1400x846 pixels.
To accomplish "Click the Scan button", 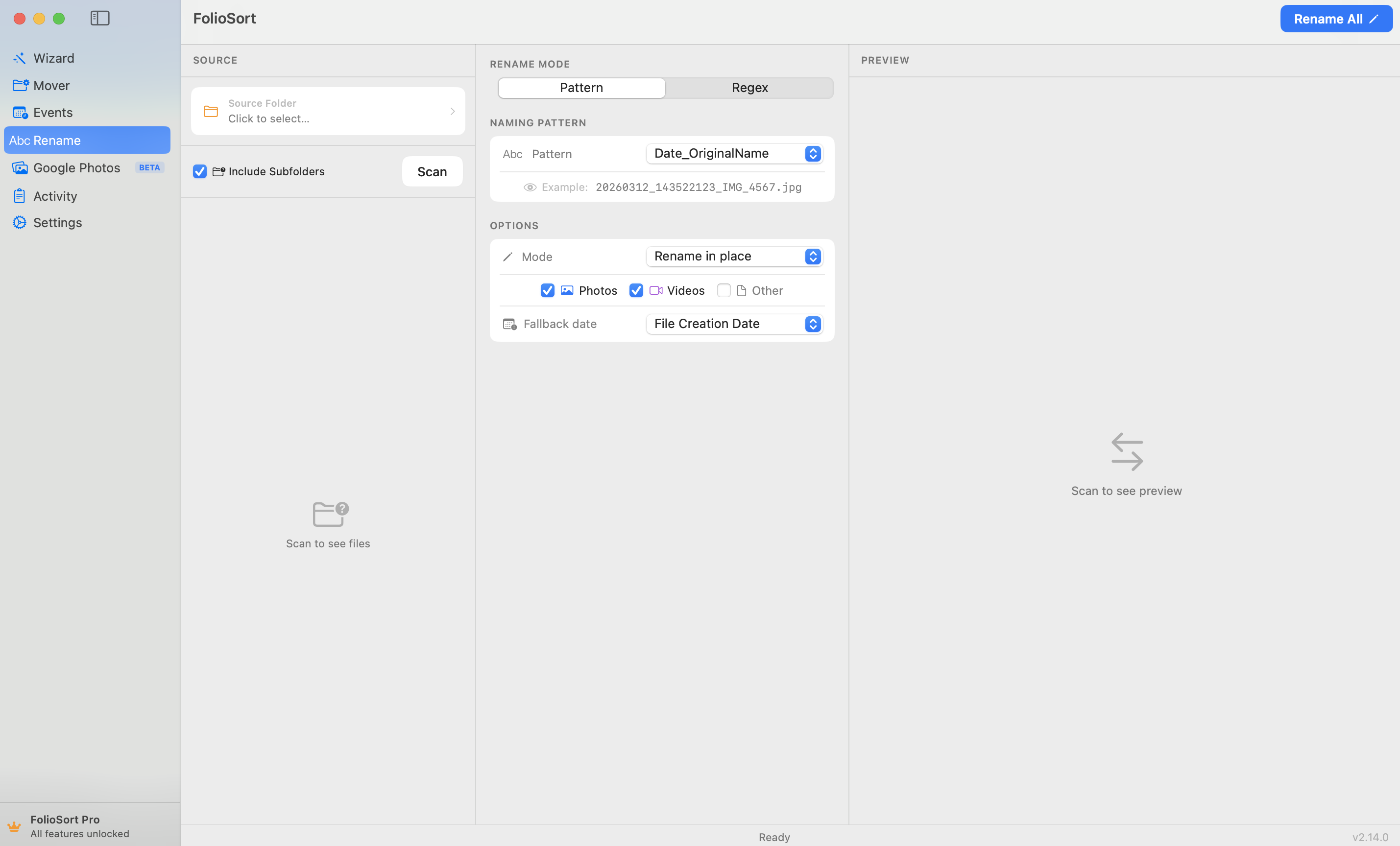I will pyautogui.click(x=432, y=171).
